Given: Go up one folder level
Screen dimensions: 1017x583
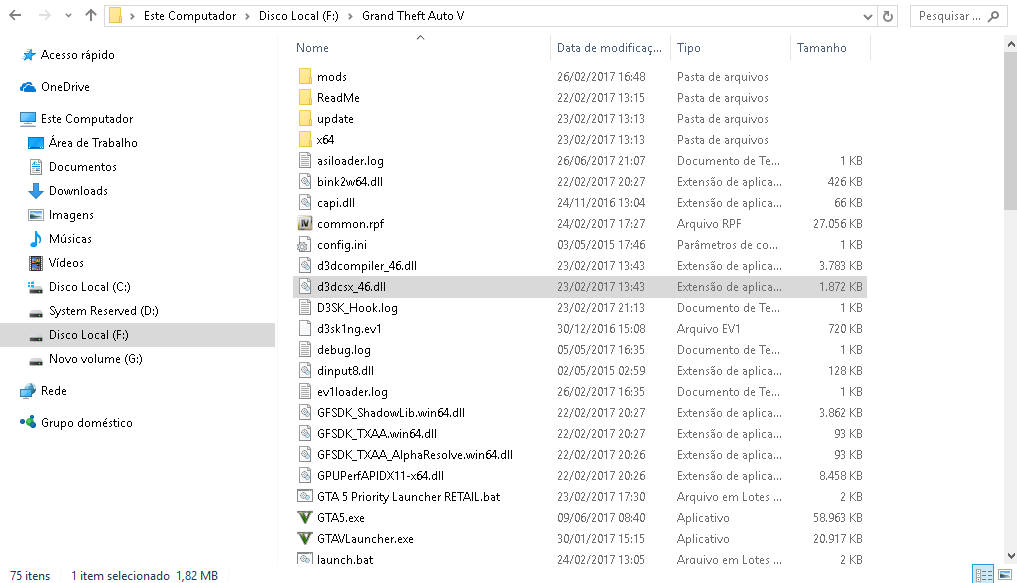Looking at the screenshot, I should coord(90,16).
